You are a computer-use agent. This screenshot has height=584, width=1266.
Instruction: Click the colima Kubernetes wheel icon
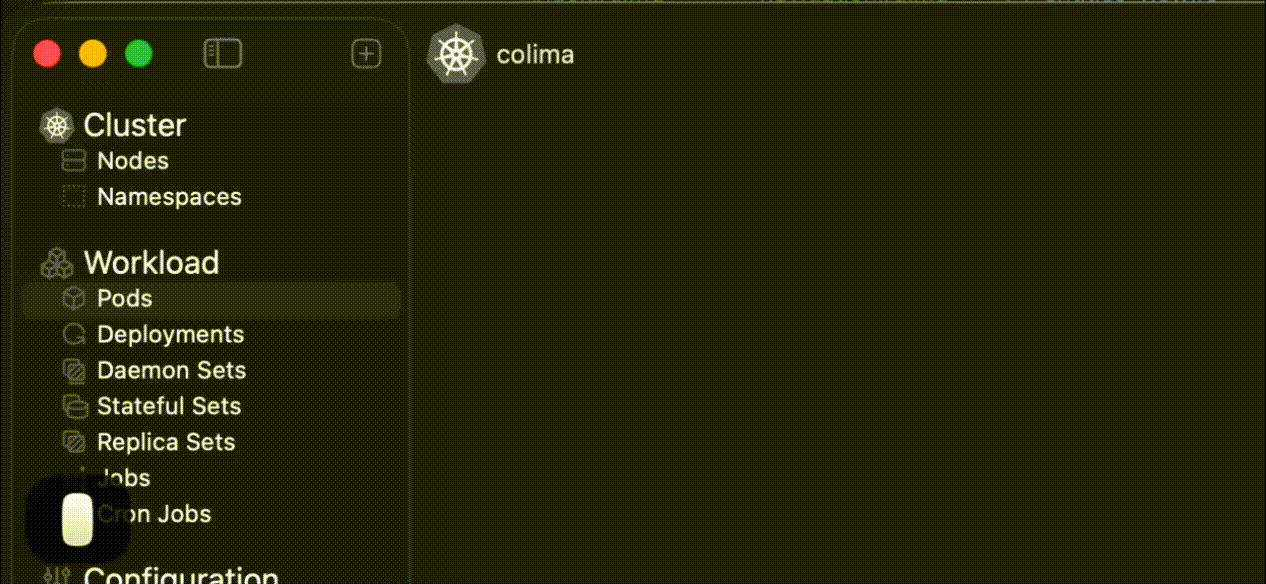click(456, 54)
